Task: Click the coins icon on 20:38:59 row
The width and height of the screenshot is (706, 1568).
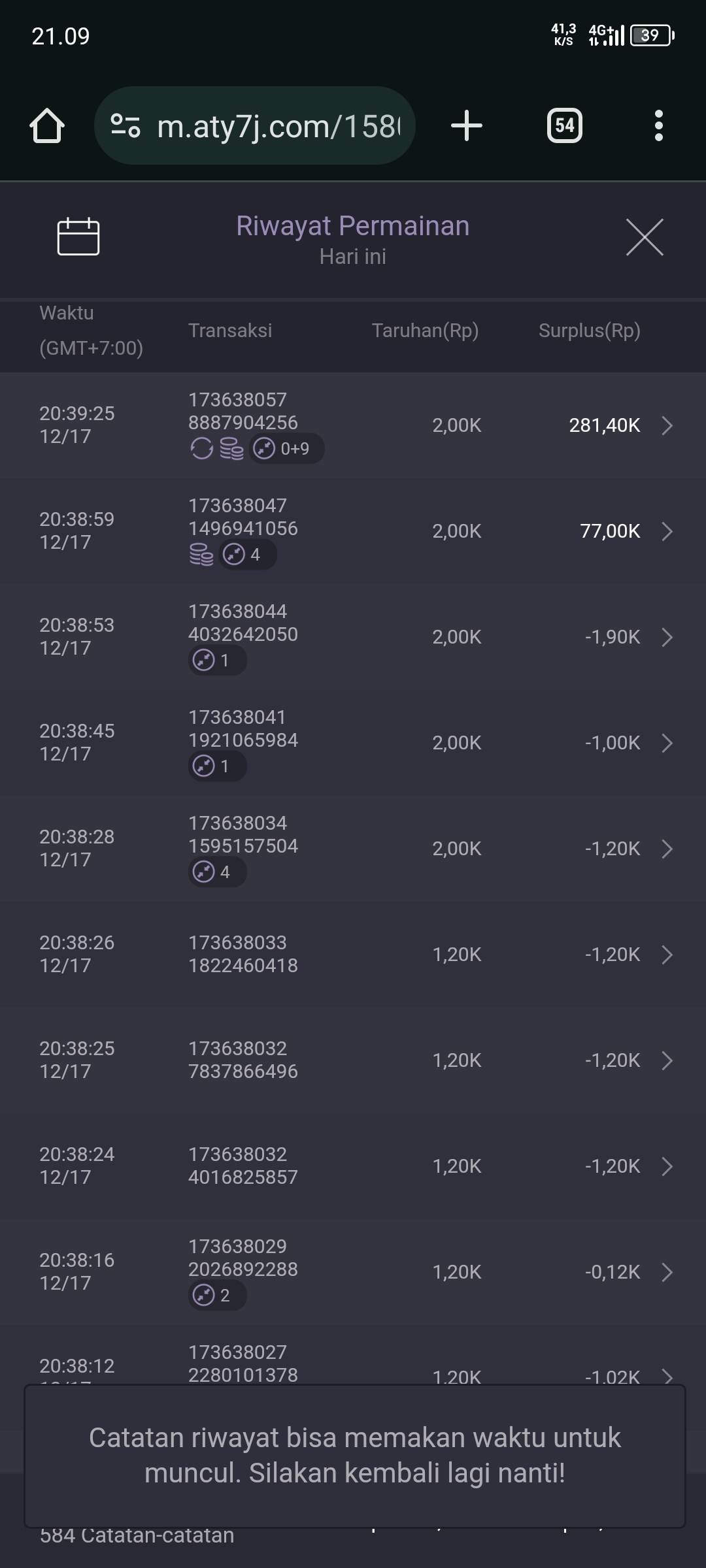Action: tap(201, 555)
